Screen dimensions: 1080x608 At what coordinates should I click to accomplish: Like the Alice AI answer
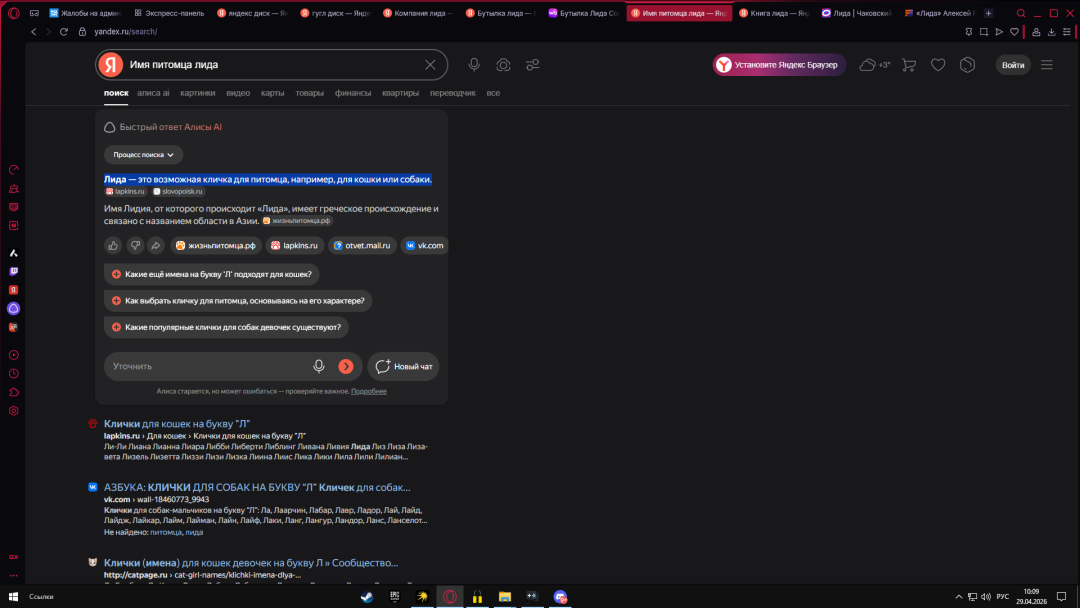[114, 245]
